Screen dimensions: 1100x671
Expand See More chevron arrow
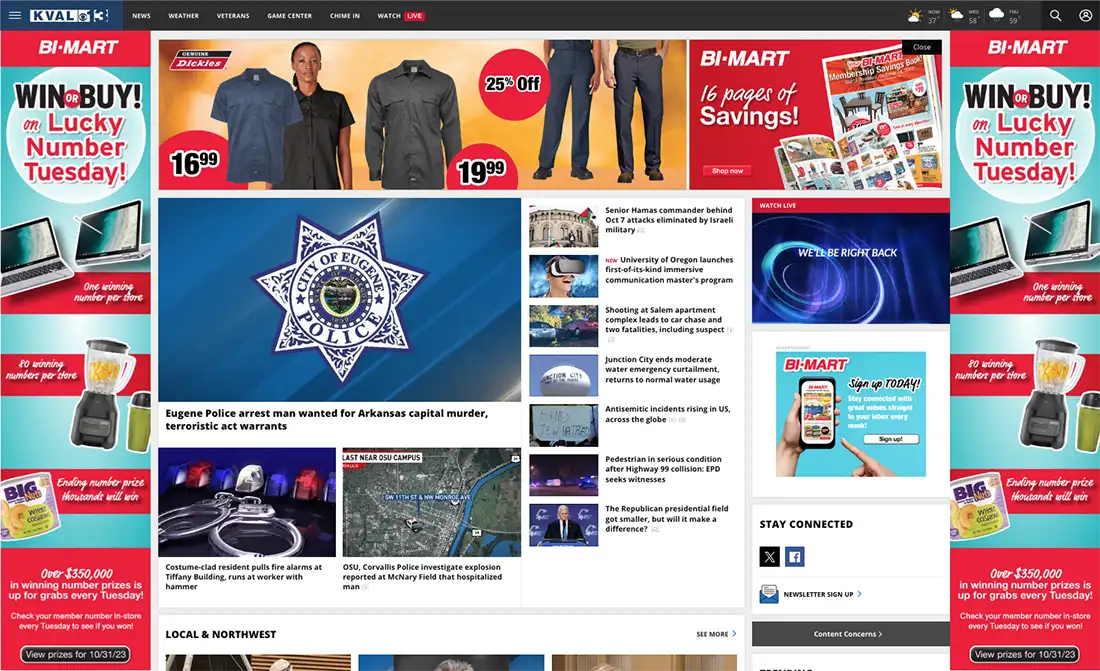735,633
